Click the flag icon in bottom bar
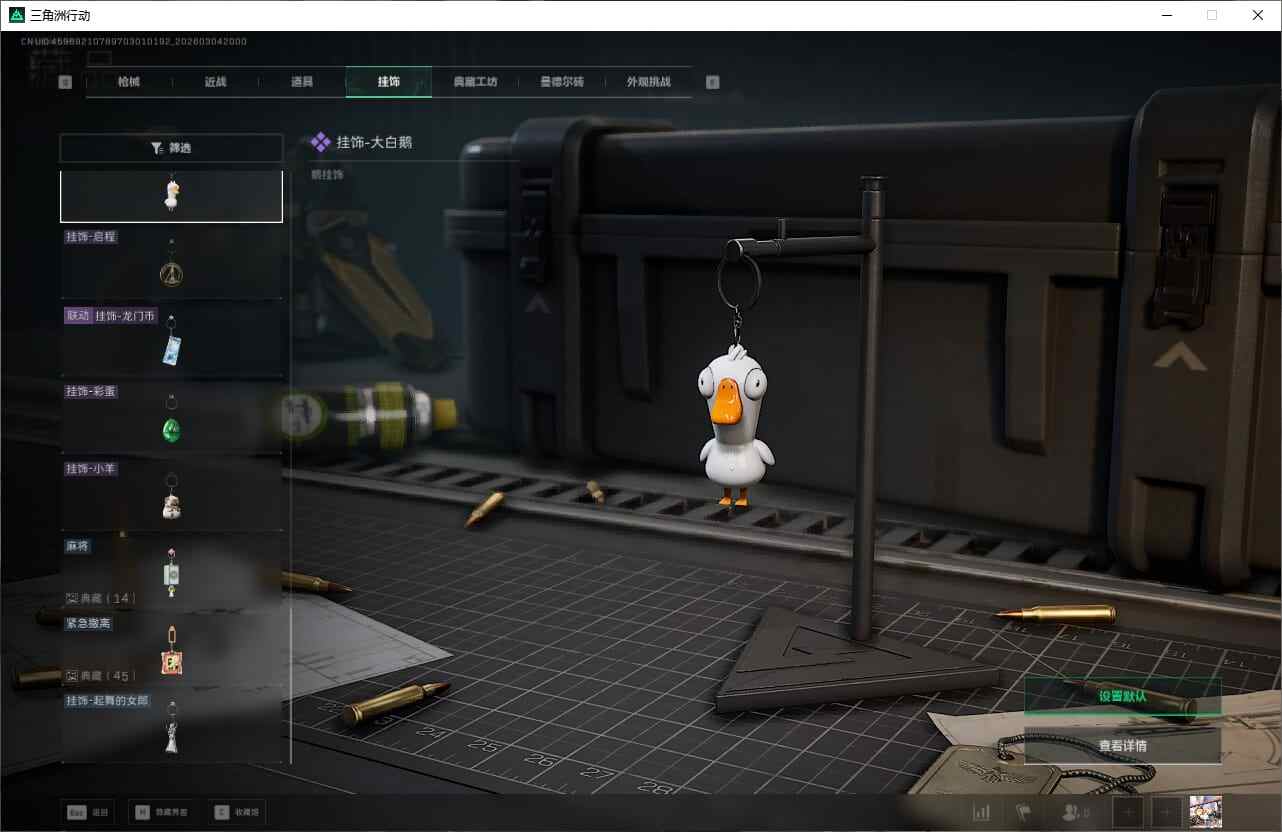This screenshot has height=832, width=1282. click(x=1023, y=812)
